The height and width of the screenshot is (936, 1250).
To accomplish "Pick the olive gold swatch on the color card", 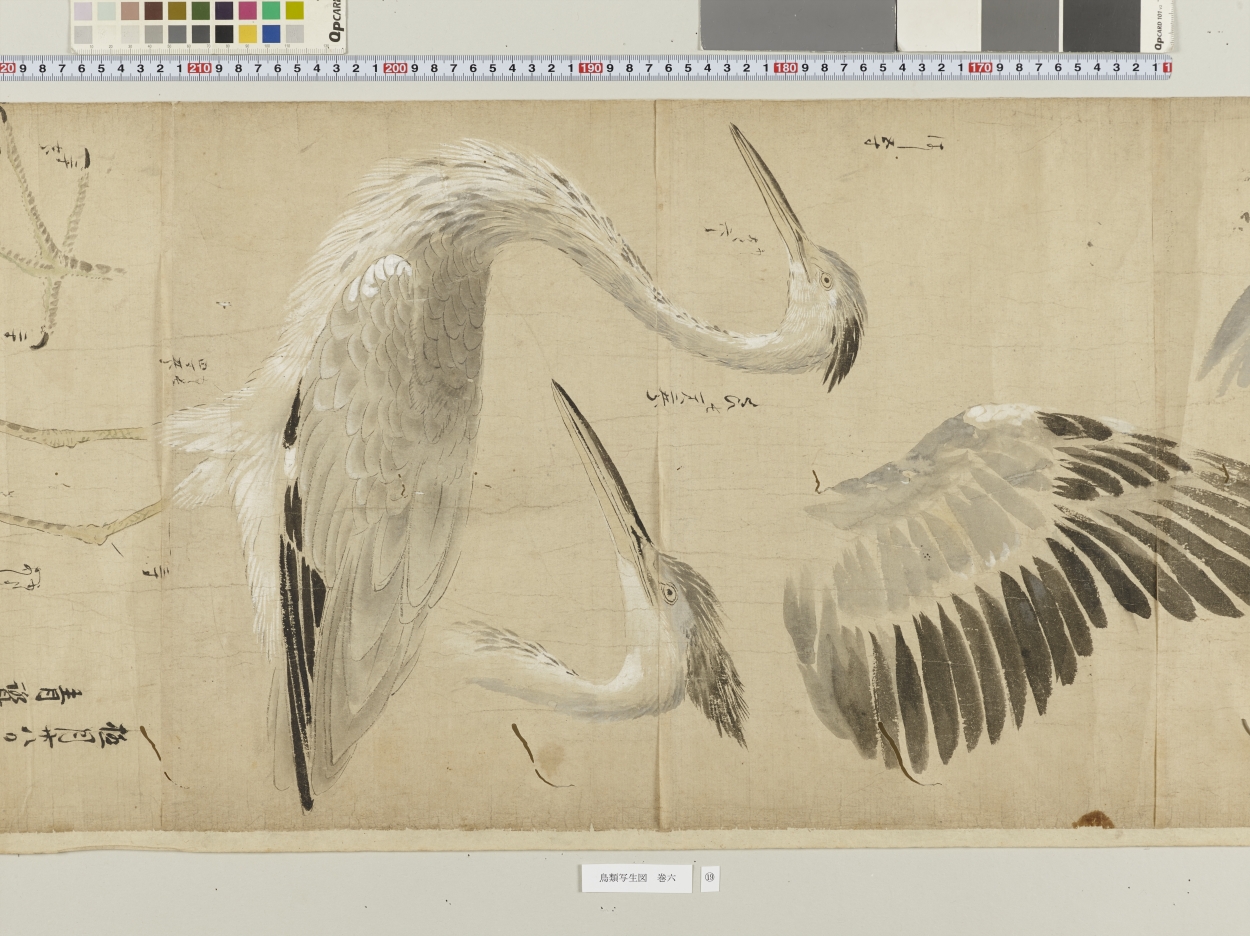I will pyautogui.click(x=177, y=11).
